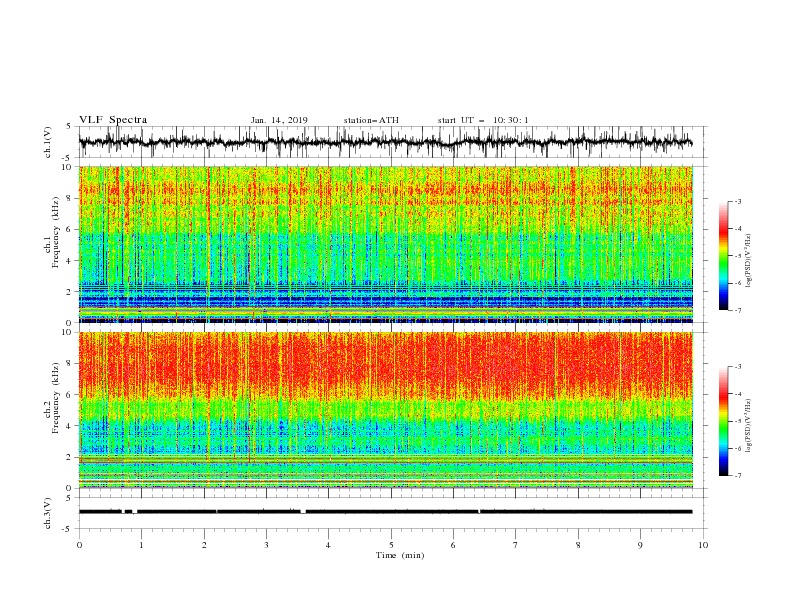
Task: Click the ch.3 black bar trace
Action: pos(385,512)
